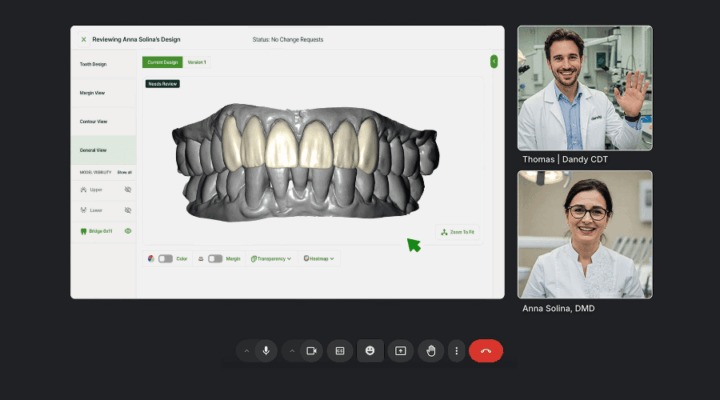Image resolution: width=720 pixels, height=400 pixels.
Task: Open the three-dot more options menu
Action: coord(457,351)
